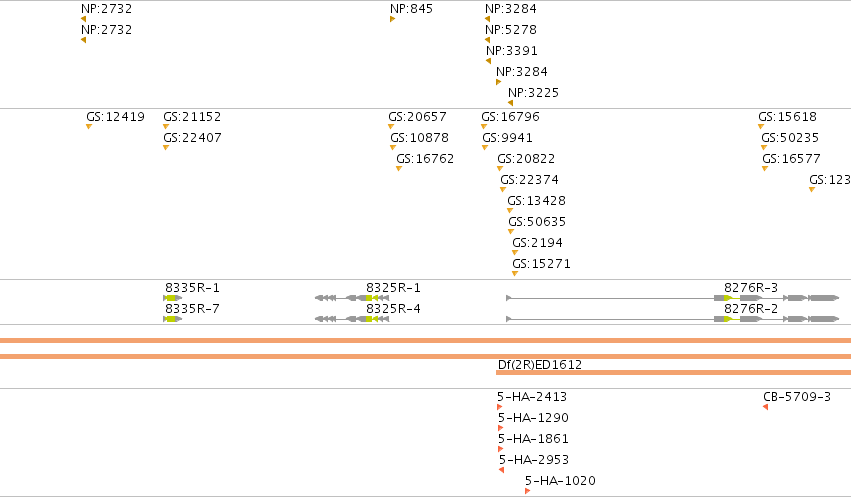Screen dimensions: 851x497
Task: Select the GS:13428 insertion
Action: pos(510,211)
